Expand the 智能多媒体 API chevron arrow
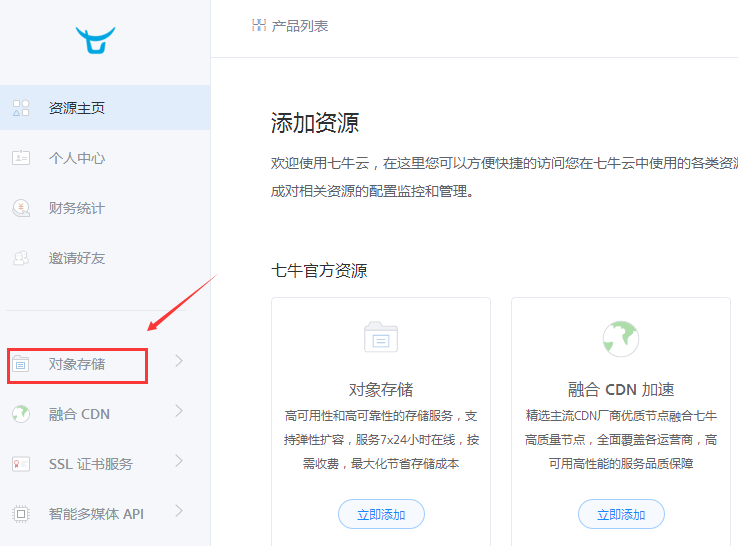This screenshot has width=738, height=546. [179, 511]
